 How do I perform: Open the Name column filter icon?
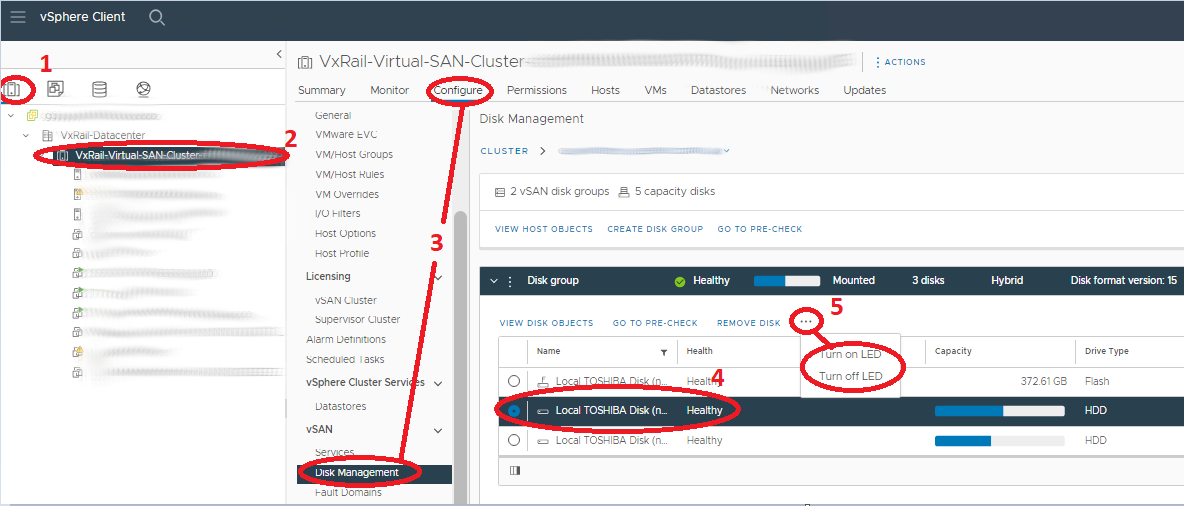pyautogui.click(x=664, y=352)
